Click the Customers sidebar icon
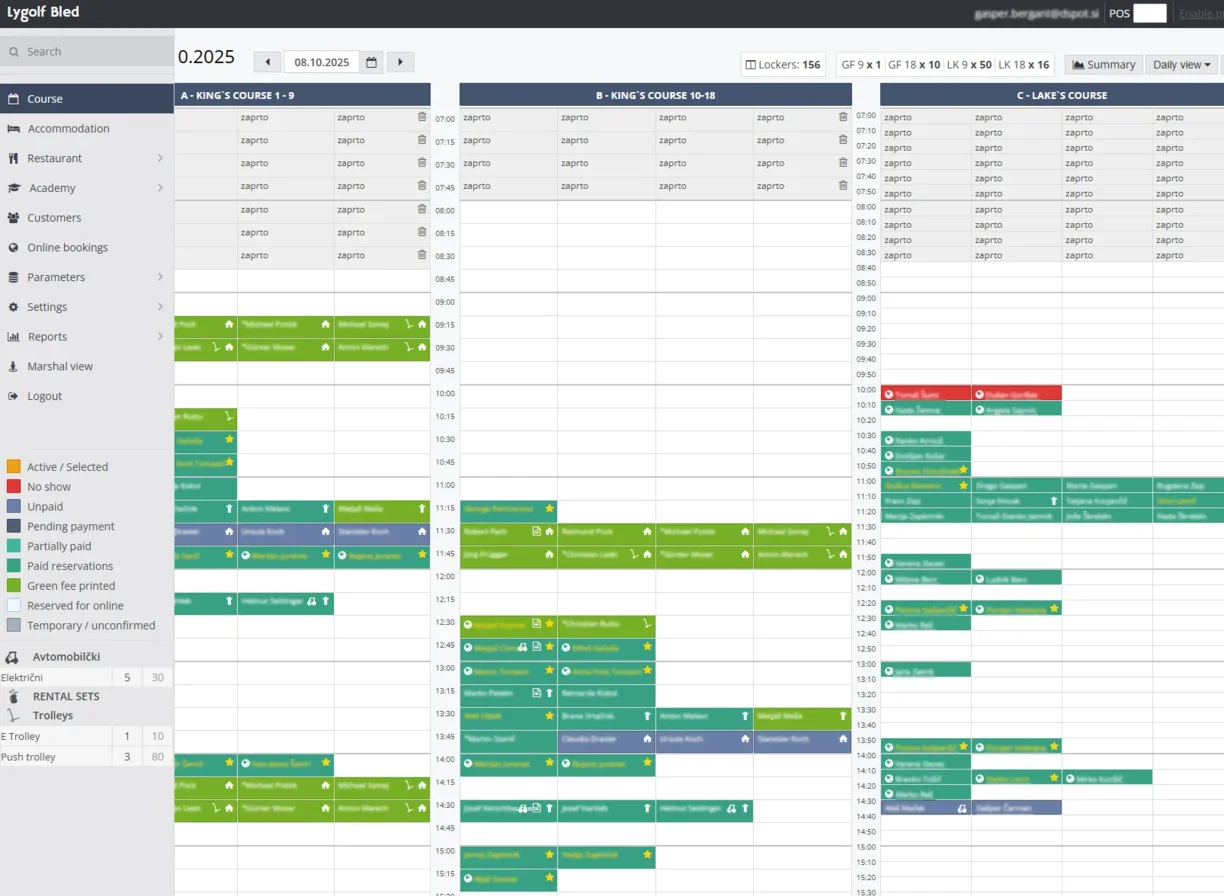 tap(14, 218)
